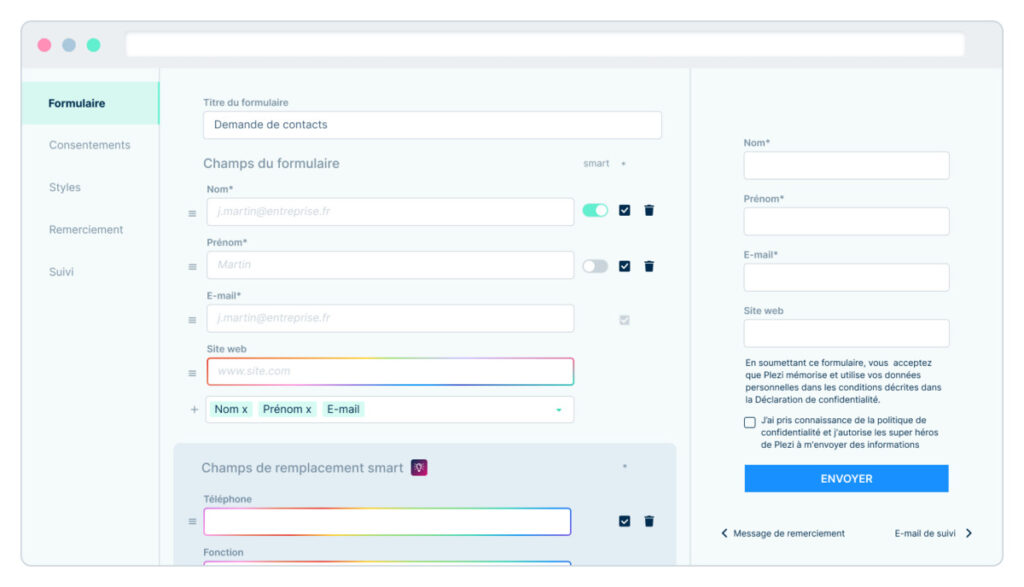The height and width of the screenshot is (587, 1024).
Task: Disable the smart toggle for Nom
Action: click(x=595, y=211)
